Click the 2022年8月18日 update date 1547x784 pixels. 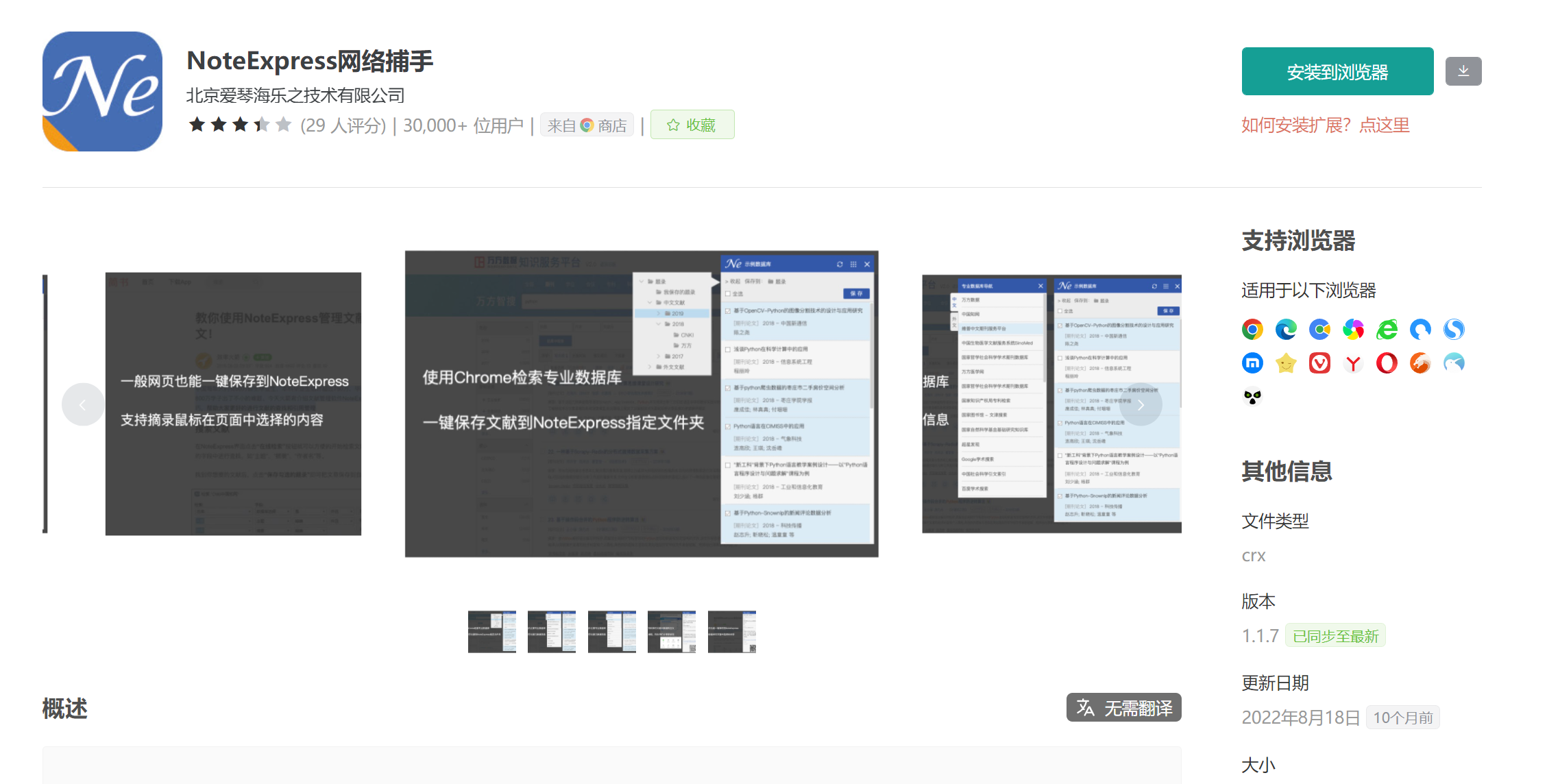(1300, 718)
